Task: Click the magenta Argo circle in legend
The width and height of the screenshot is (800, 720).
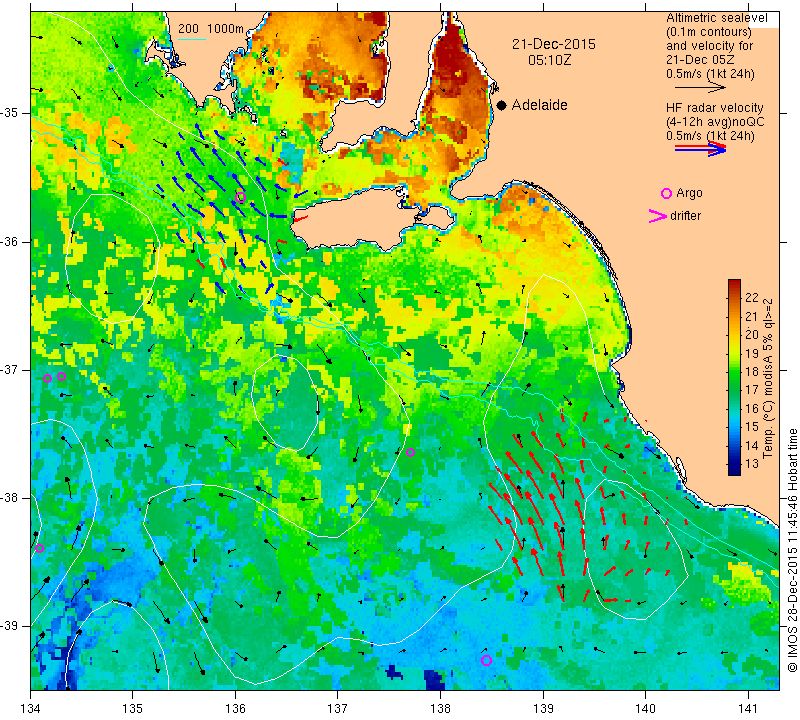Action: point(666,193)
